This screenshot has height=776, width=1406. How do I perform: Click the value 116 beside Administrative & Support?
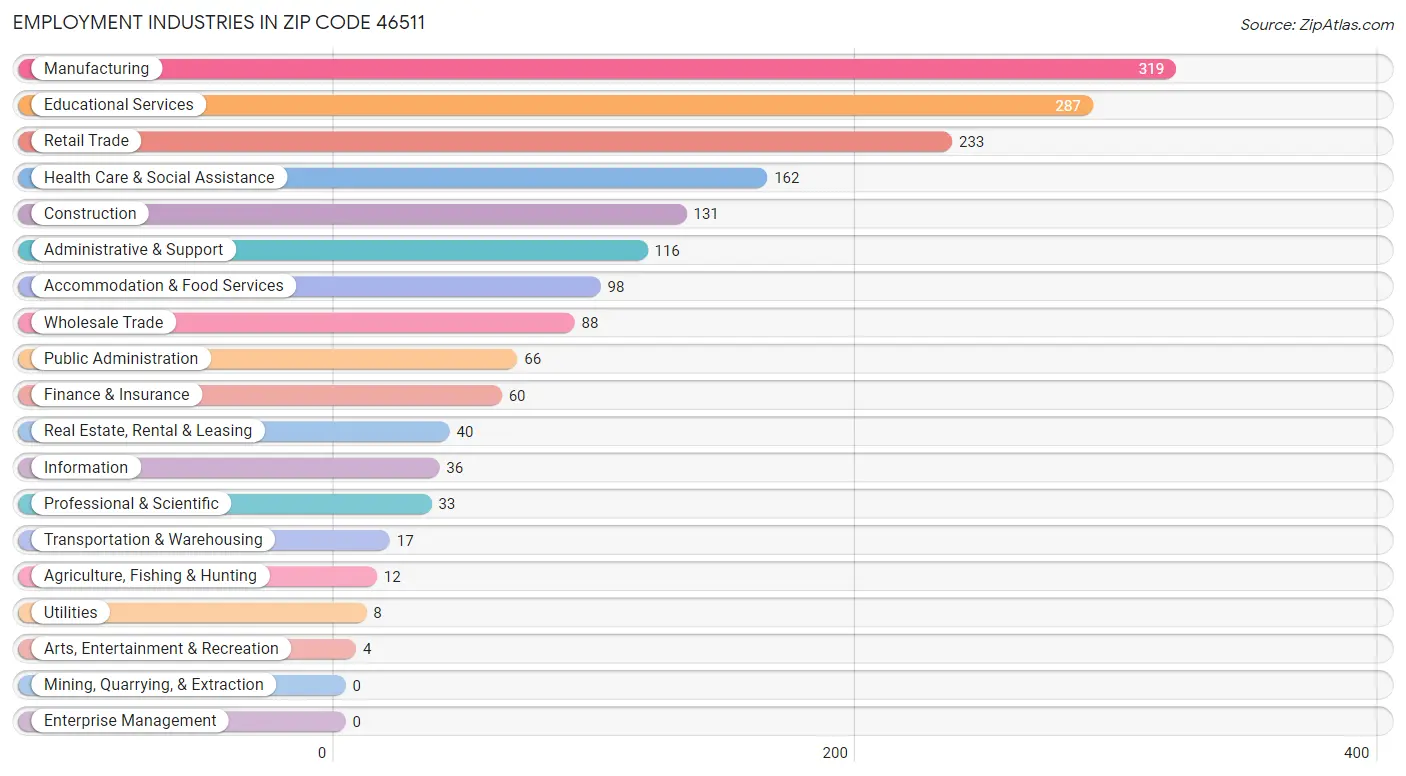[667, 251]
